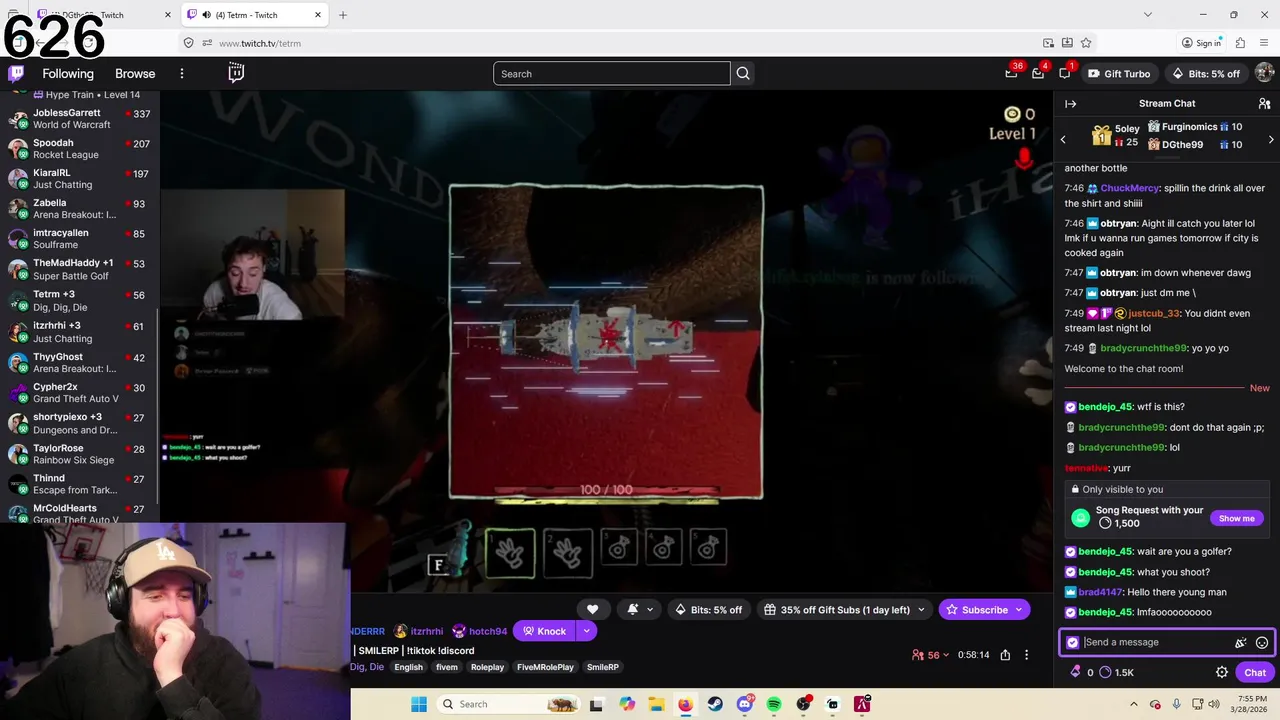Click the heart follow button
Screen dimensions: 1280x720
pyautogui.click(x=592, y=609)
